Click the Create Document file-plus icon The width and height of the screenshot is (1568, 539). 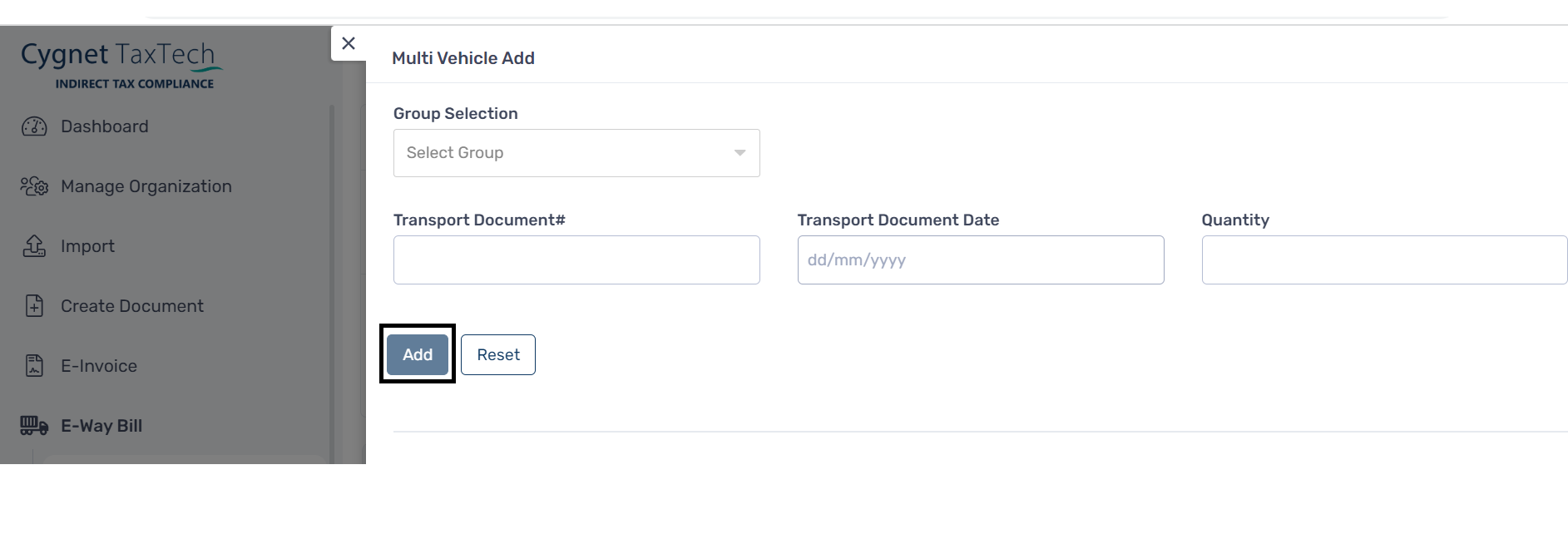[34, 306]
